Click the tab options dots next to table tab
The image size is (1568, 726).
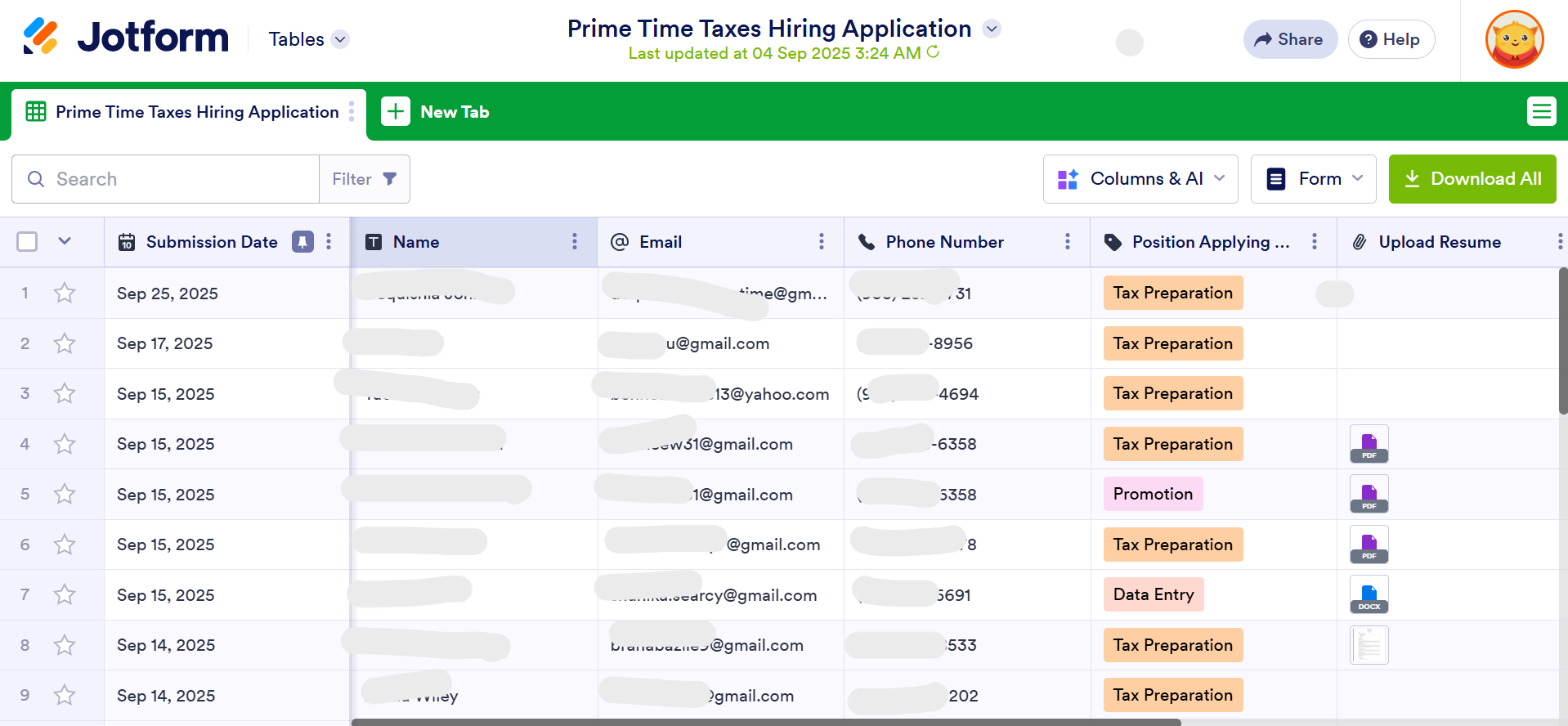(x=352, y=112)
